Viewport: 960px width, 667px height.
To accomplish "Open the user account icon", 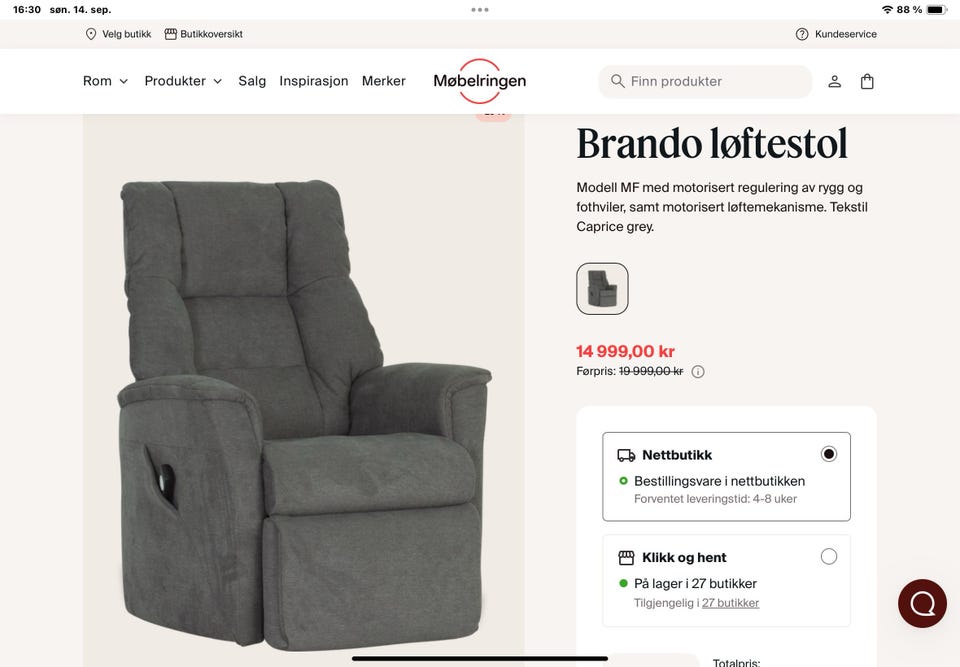I will click(834, 81).
